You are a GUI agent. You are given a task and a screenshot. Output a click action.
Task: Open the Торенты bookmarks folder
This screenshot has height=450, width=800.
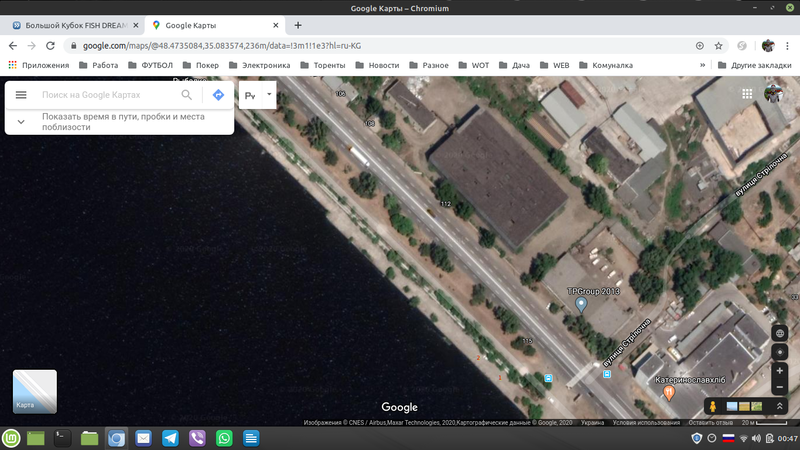323,65
